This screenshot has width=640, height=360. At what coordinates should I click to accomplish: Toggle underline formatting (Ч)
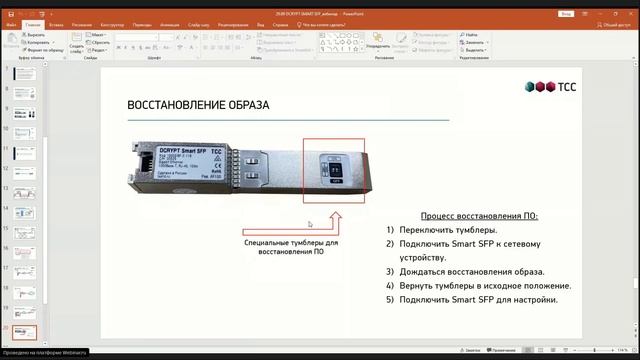point(133,48)
